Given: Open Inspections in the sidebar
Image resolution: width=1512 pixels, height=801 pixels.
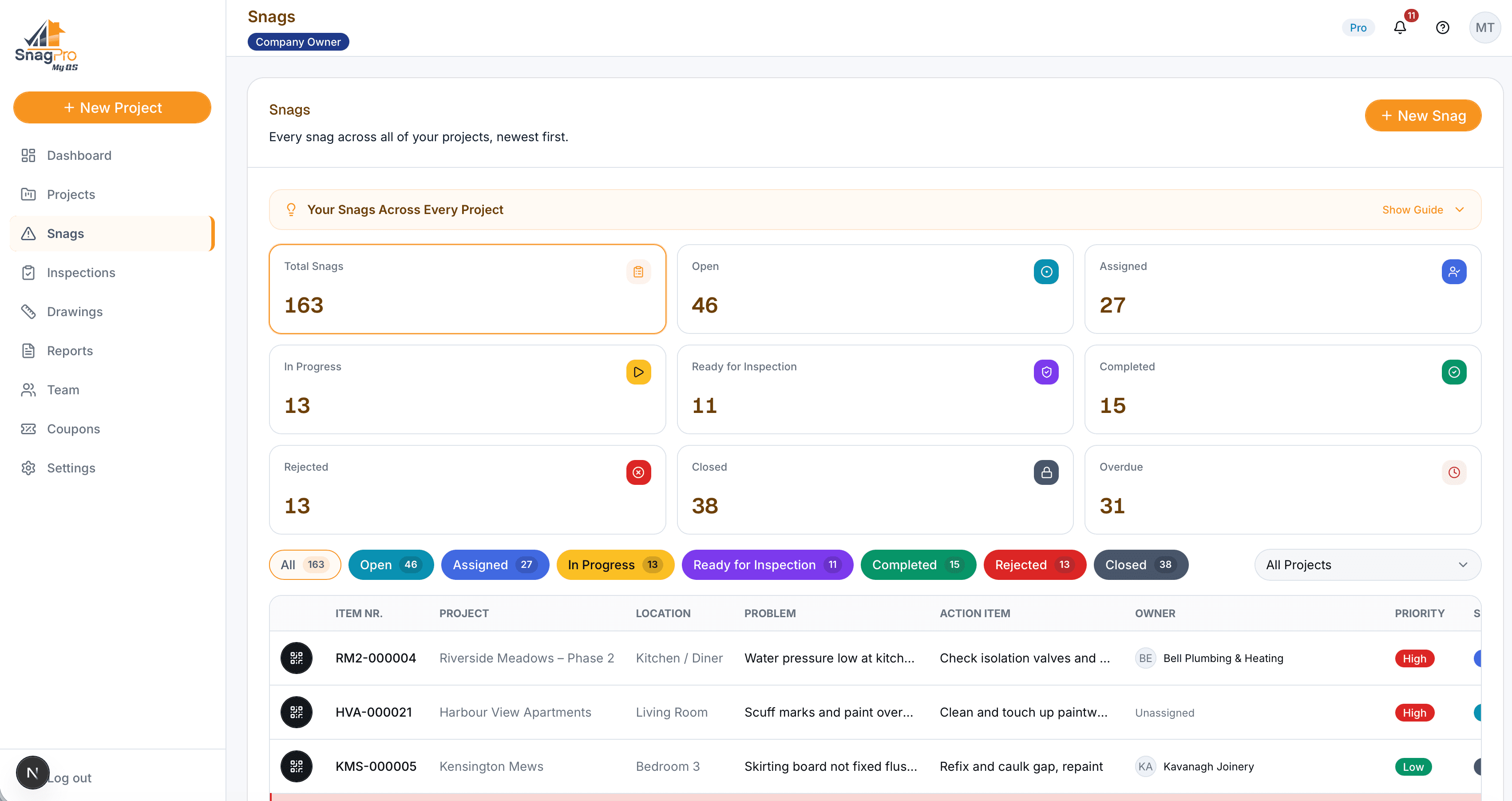Looking at the screenshot, I should click(111, 273).
